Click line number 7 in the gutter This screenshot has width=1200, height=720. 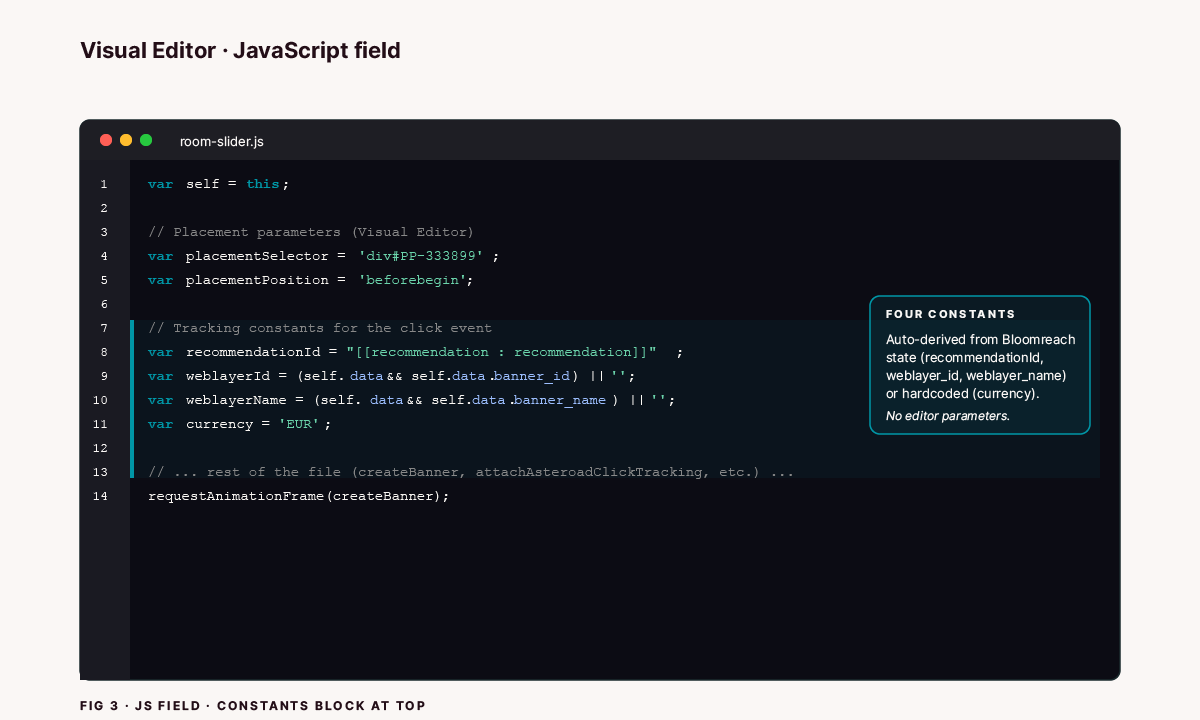pyautogui.click(x=103, y=328)
